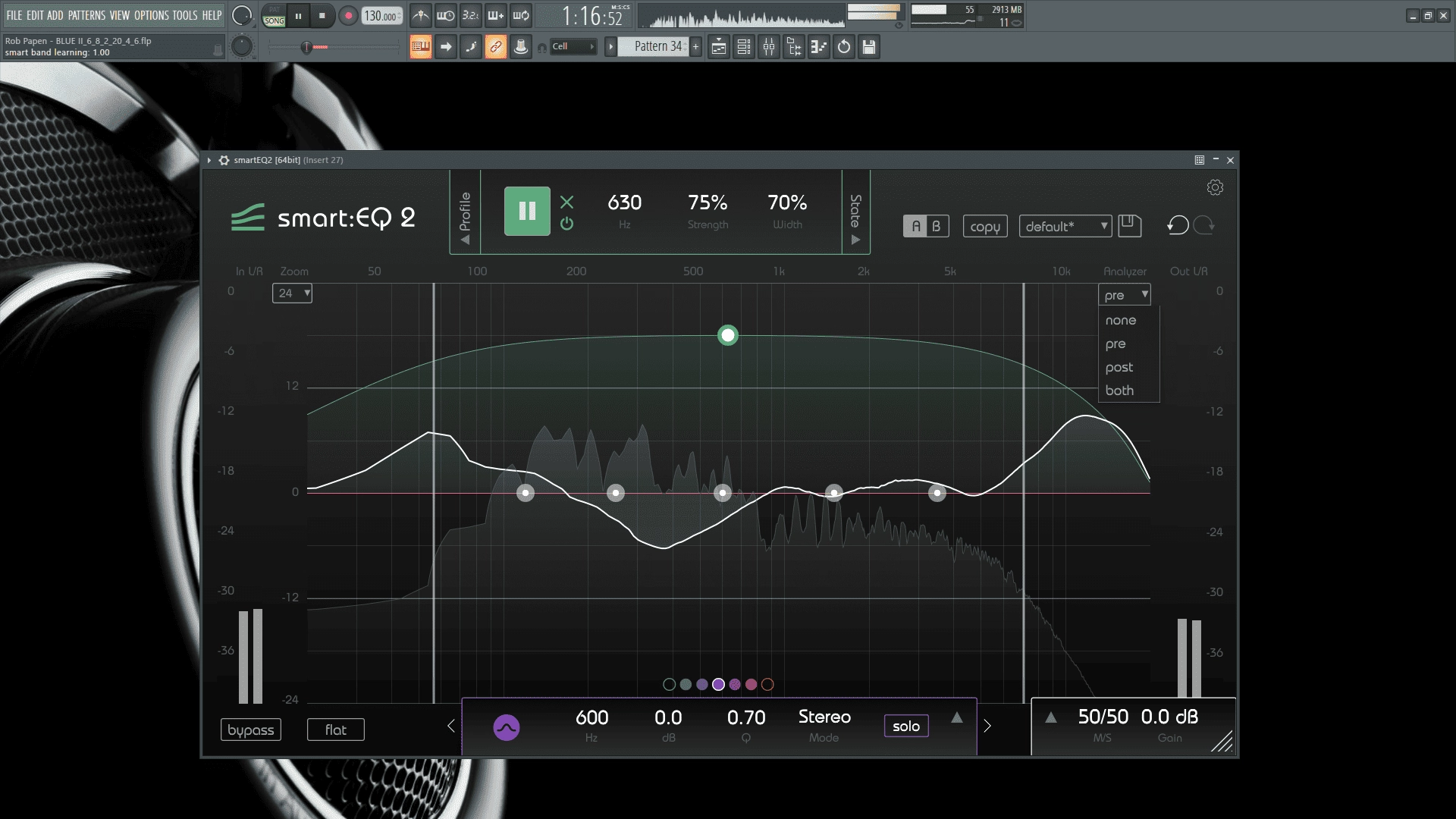Toggle the record button

[348, 16]
